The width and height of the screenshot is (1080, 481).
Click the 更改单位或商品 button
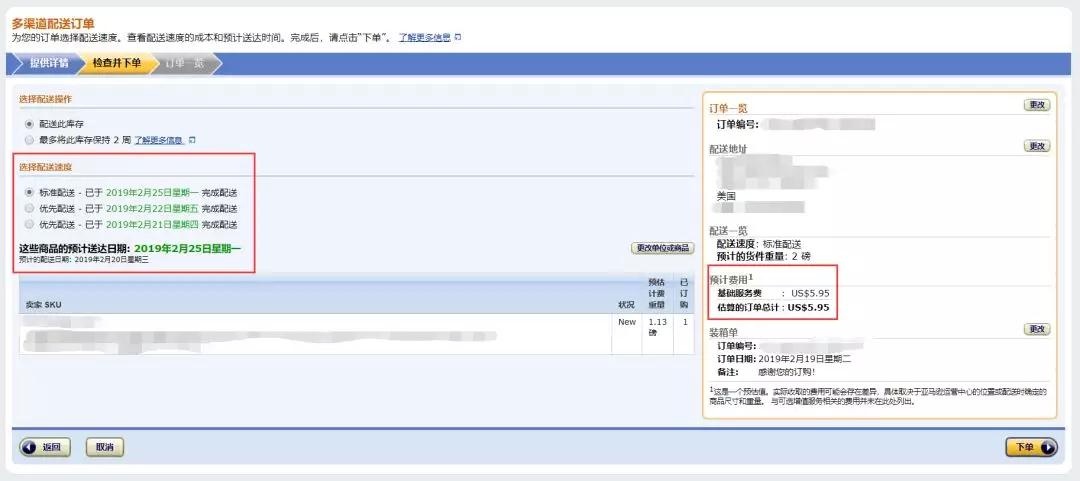coord(662,248)
